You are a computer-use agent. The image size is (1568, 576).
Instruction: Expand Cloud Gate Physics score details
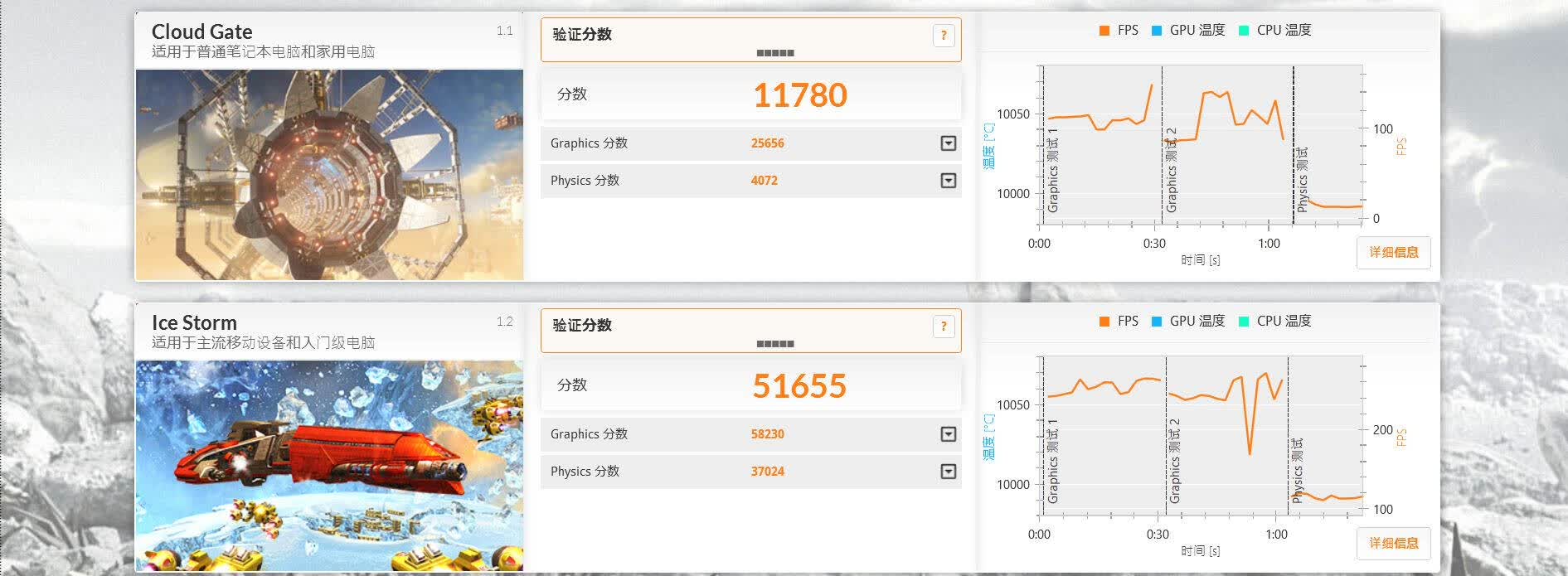point(949,181)
